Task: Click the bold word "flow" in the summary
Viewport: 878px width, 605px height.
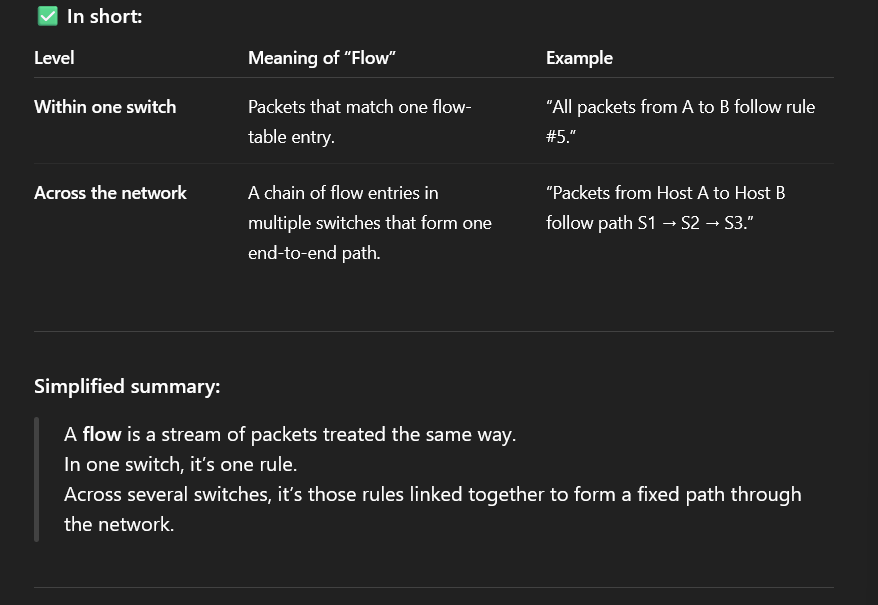Action: [102, 435]
